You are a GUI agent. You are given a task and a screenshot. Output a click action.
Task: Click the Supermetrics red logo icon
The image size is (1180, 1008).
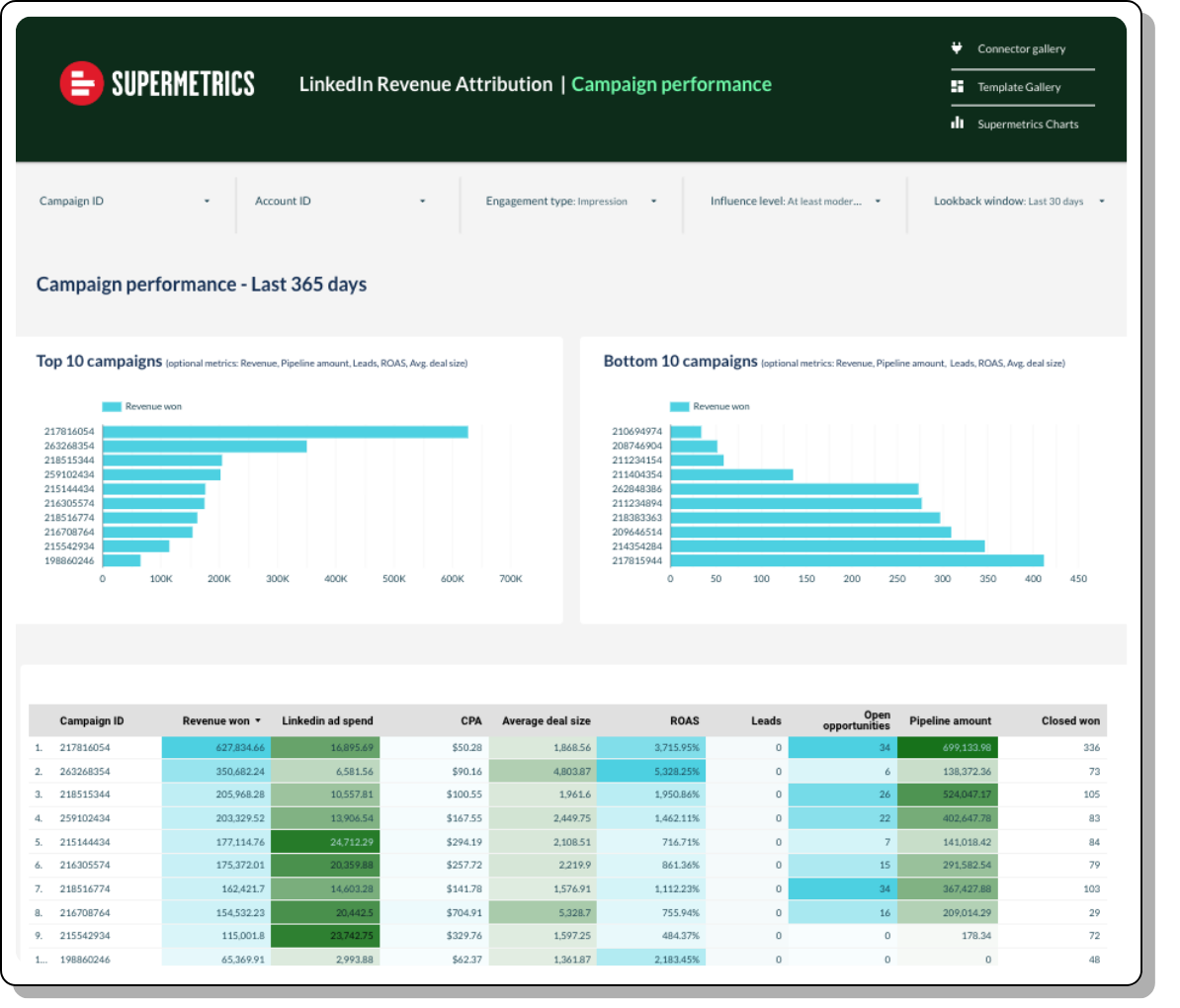pos(81,84)
